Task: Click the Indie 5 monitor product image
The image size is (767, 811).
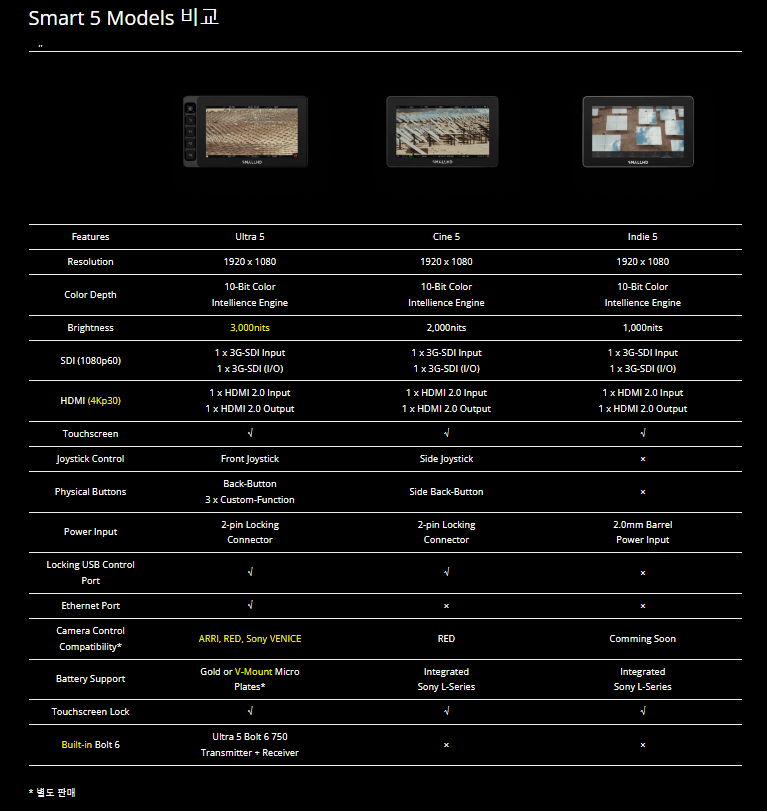Action: pos(638,131)
